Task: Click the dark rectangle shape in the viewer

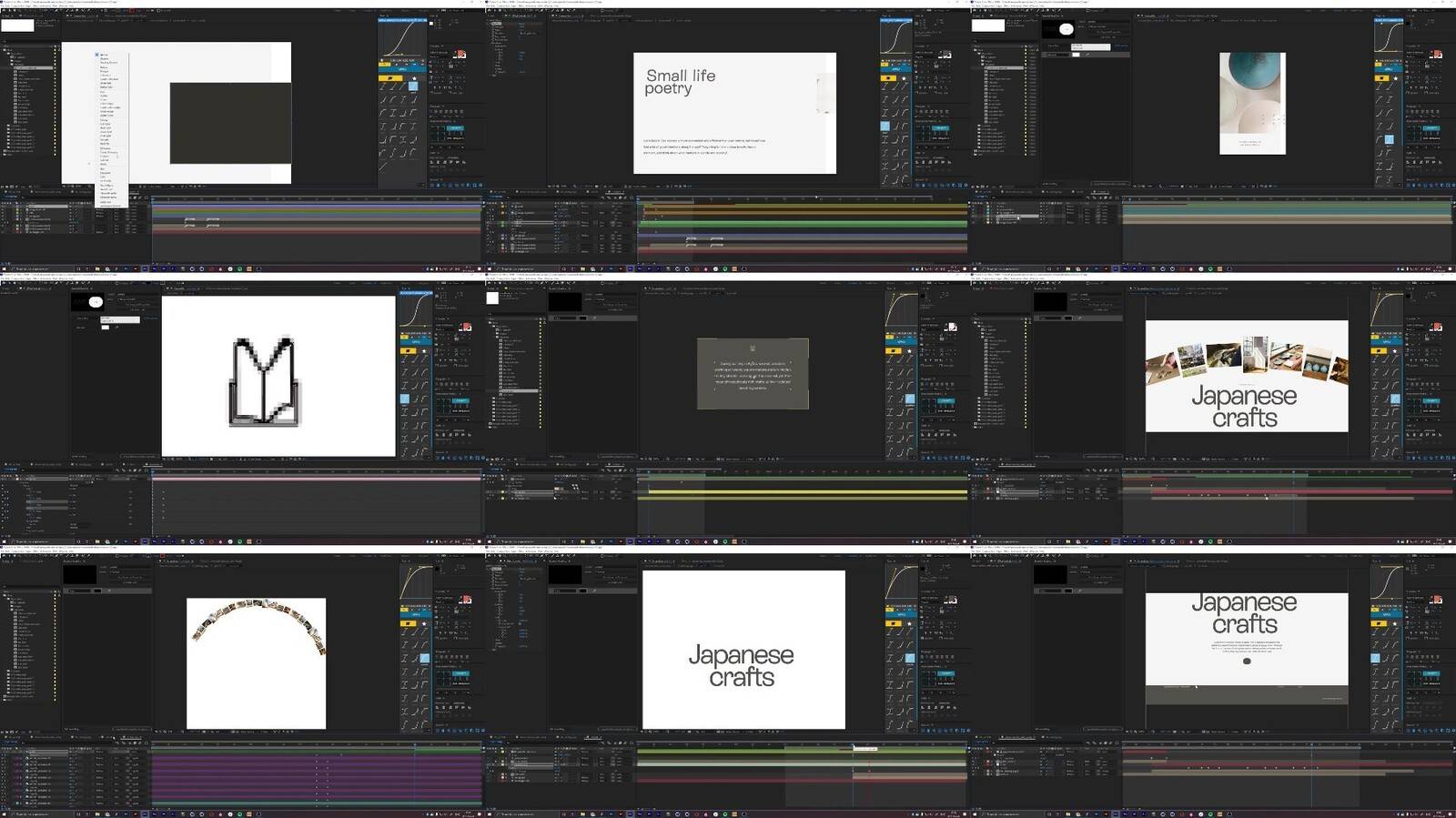Action: (230, 124)
